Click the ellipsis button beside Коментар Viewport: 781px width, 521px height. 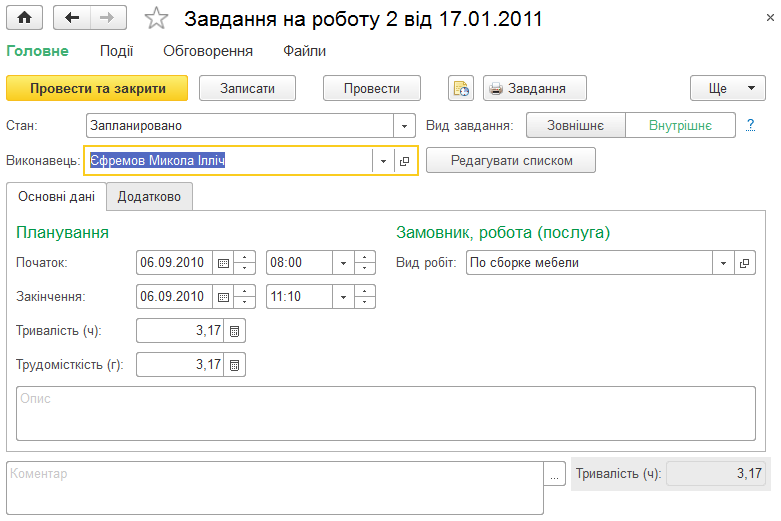point(554,474)
